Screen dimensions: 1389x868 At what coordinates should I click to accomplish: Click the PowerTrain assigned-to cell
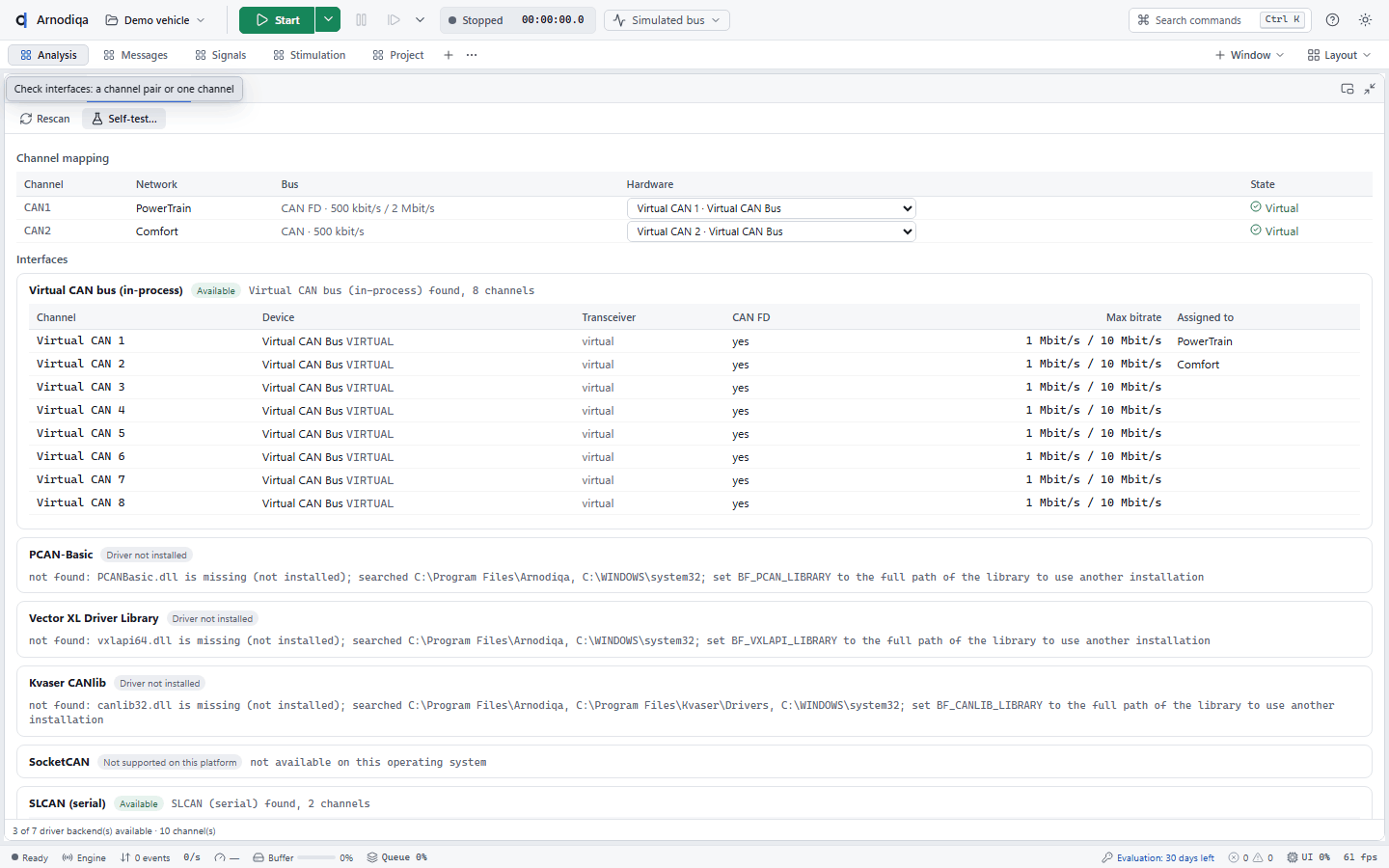pyautogui.click(x=1205, y=341)
